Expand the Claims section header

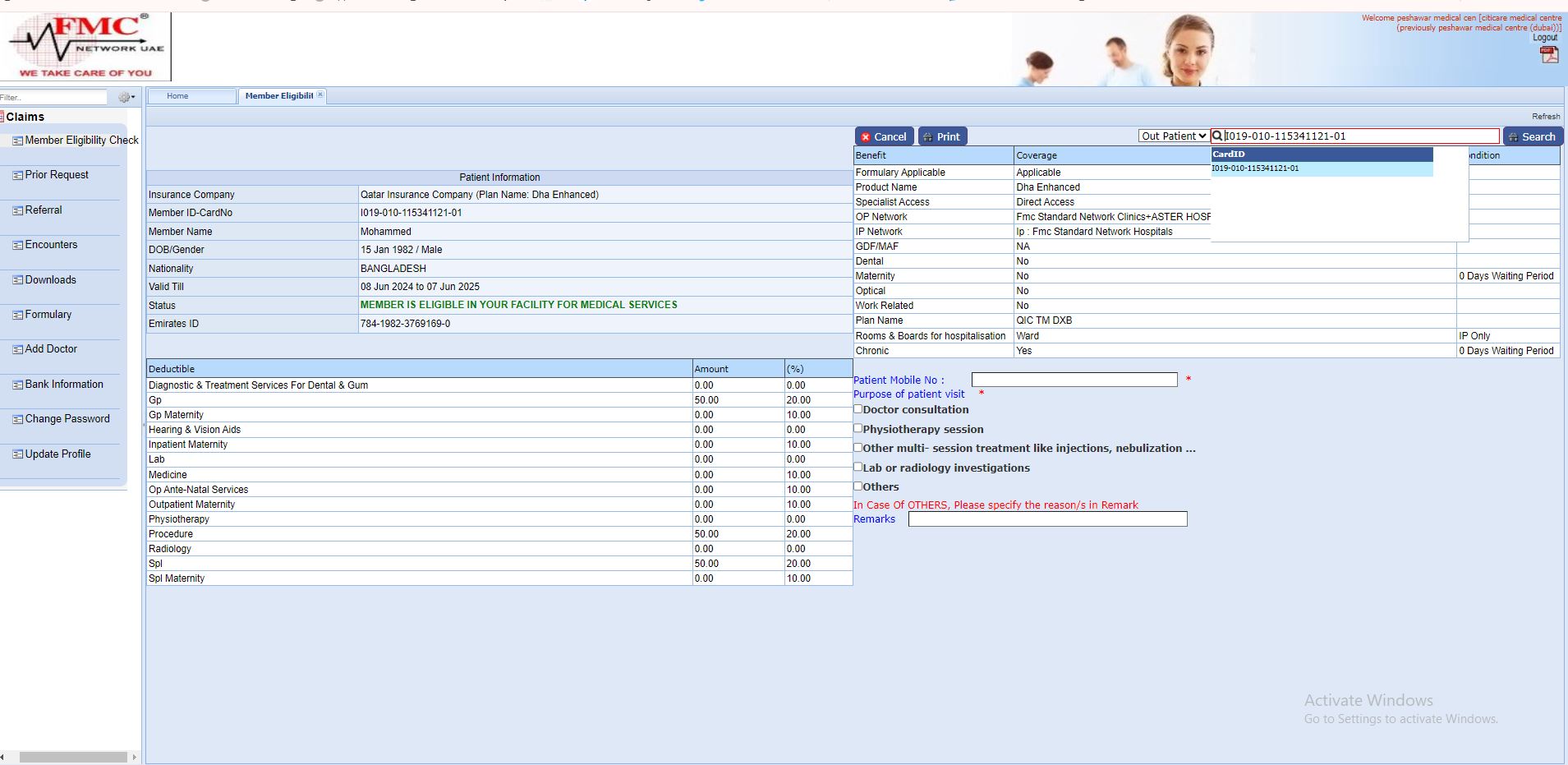tap(25, 117)
